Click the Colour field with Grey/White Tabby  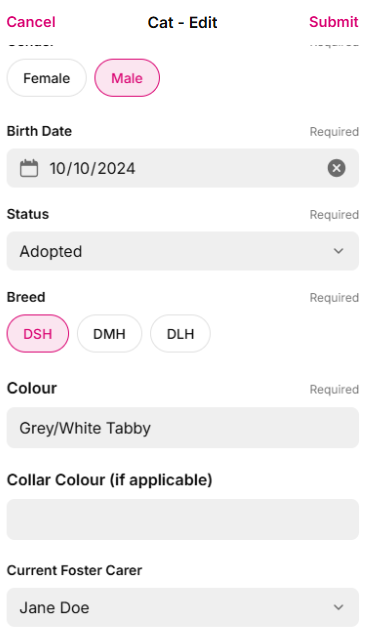click(x=183, y=428)
